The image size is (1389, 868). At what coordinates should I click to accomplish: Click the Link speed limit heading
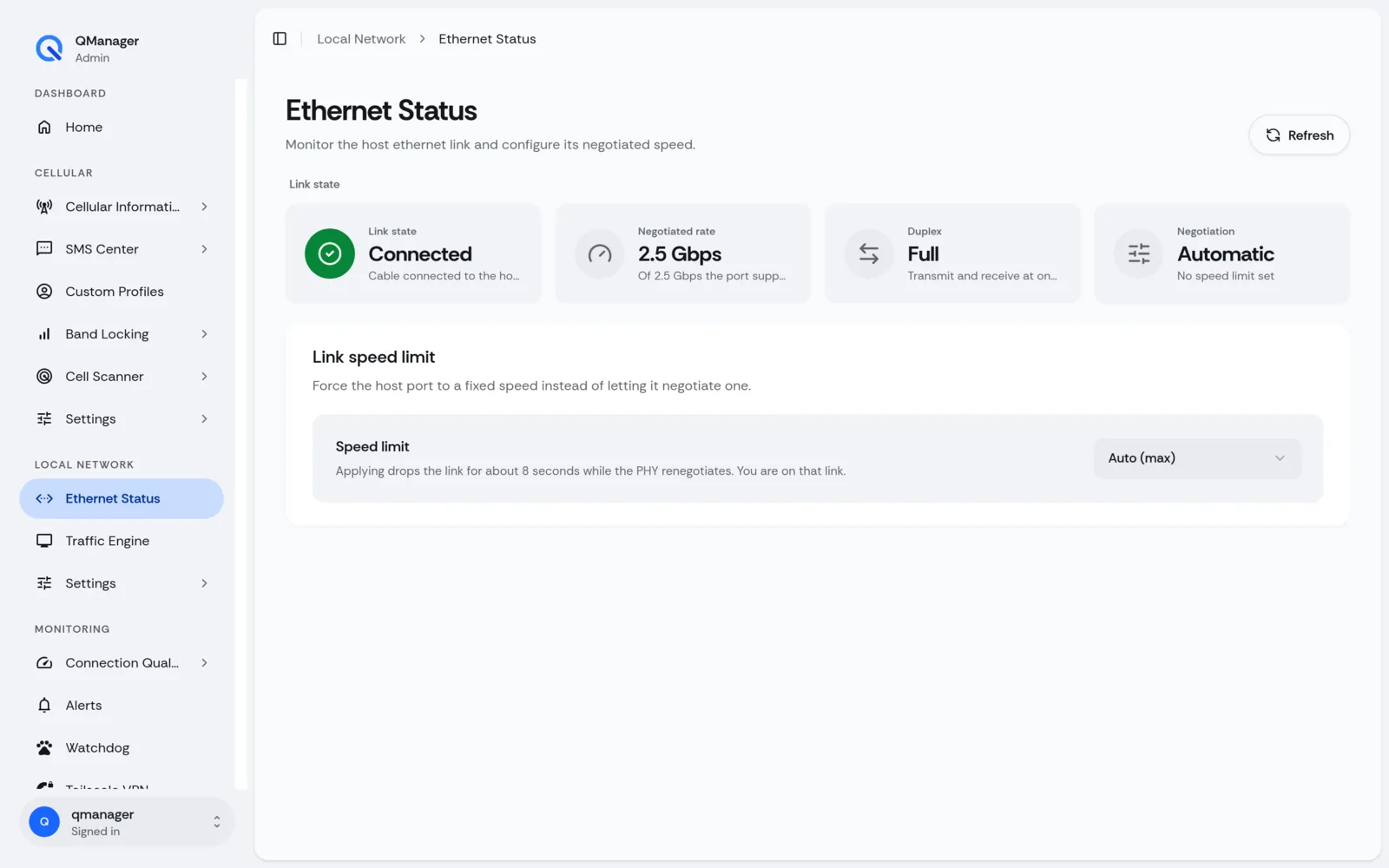[373, 357]
